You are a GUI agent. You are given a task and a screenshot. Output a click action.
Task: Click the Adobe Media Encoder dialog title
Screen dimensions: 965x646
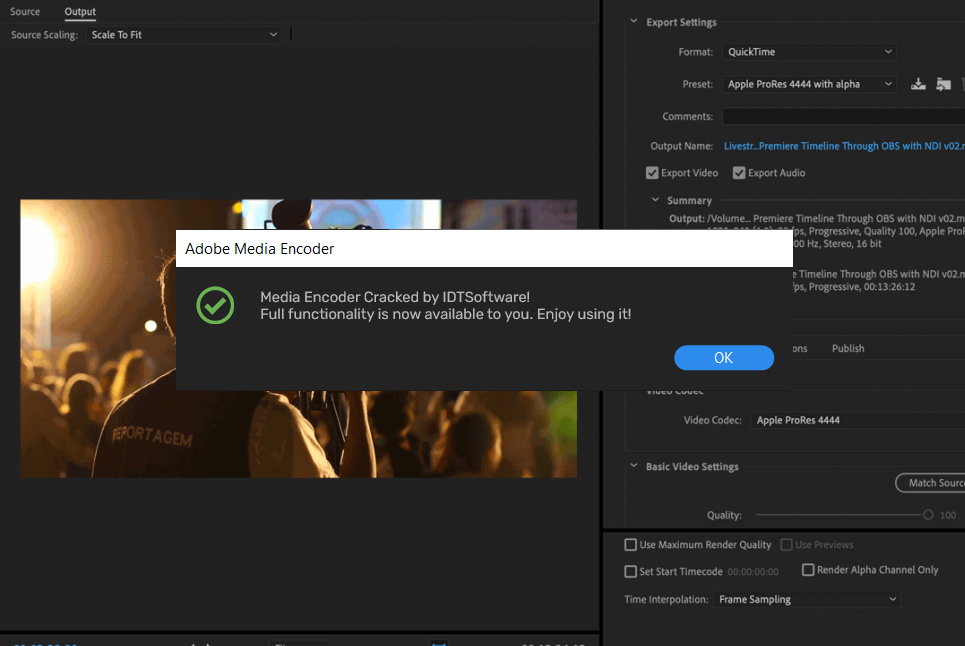coord(260,249)
